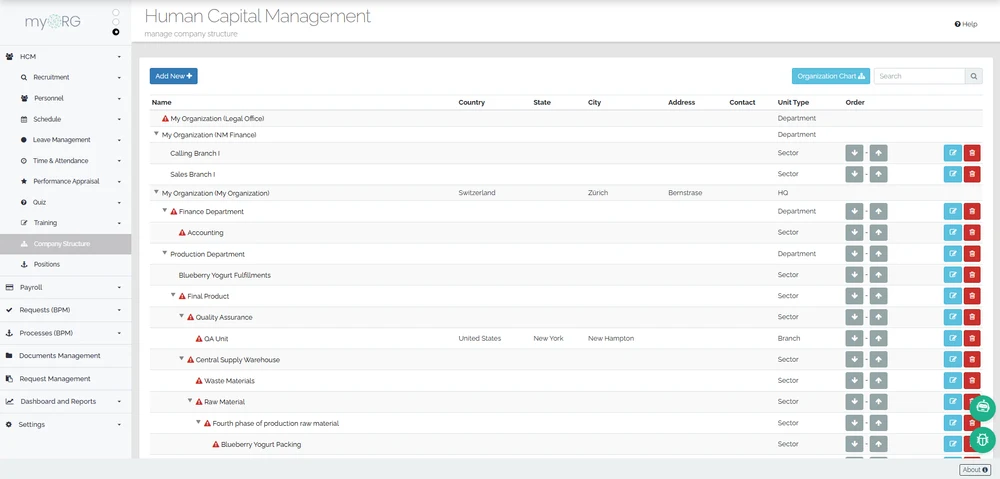Open the Training menu
Image resolution: width=1000 pixels, height=479 pixels.
click(x=66, y=223)
